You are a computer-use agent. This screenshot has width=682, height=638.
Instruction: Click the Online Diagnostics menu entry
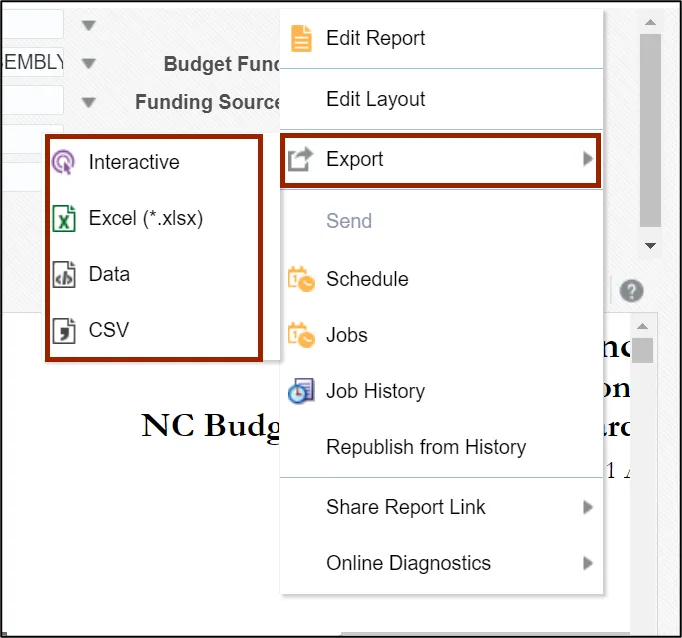[408, 563]
